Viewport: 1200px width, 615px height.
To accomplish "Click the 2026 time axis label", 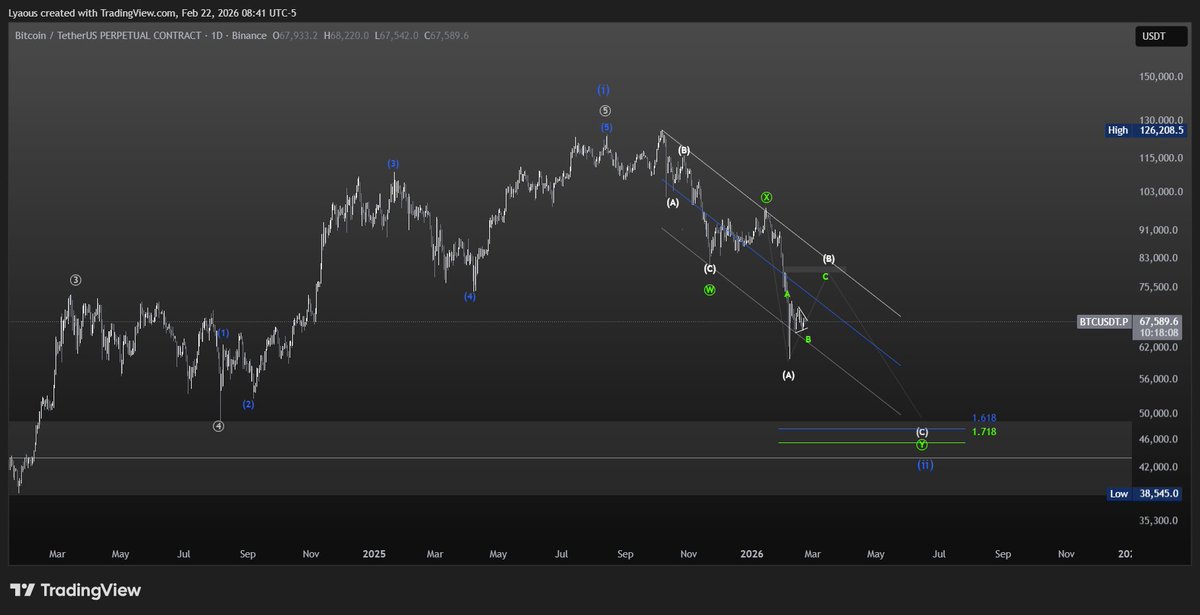I will (x=751, y=553).
